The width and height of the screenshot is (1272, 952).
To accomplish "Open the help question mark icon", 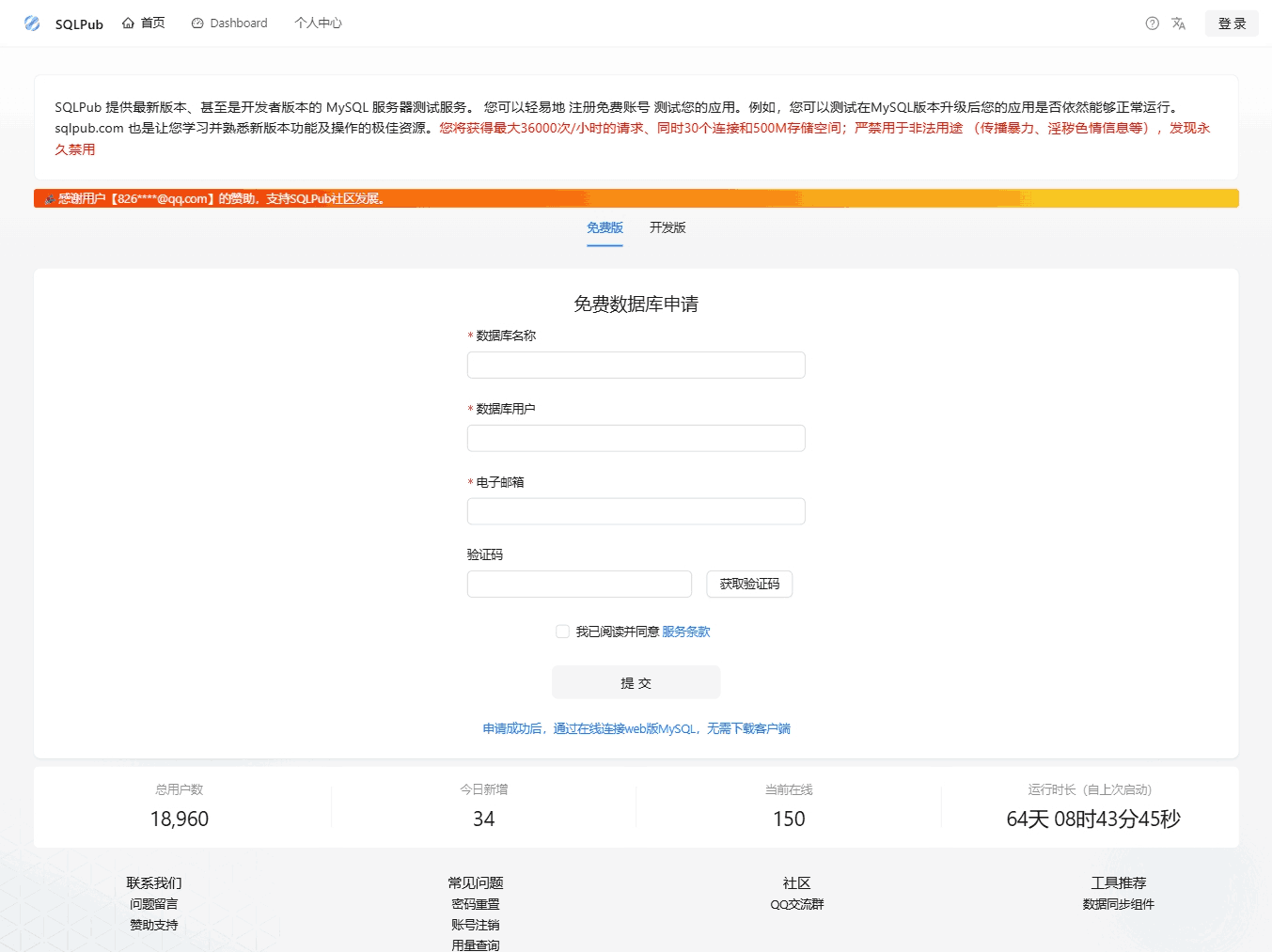I will 1152,23.
